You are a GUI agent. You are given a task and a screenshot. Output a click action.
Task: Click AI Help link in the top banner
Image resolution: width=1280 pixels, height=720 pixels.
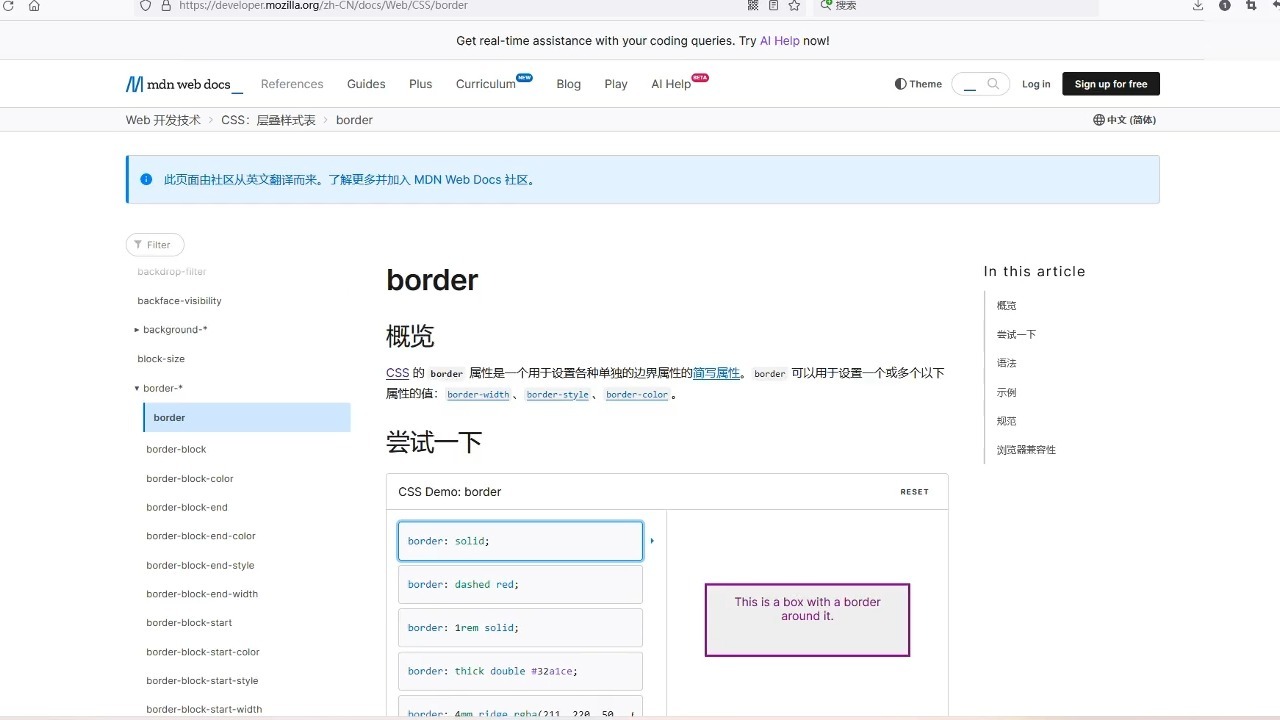click(x=780, y=41)
